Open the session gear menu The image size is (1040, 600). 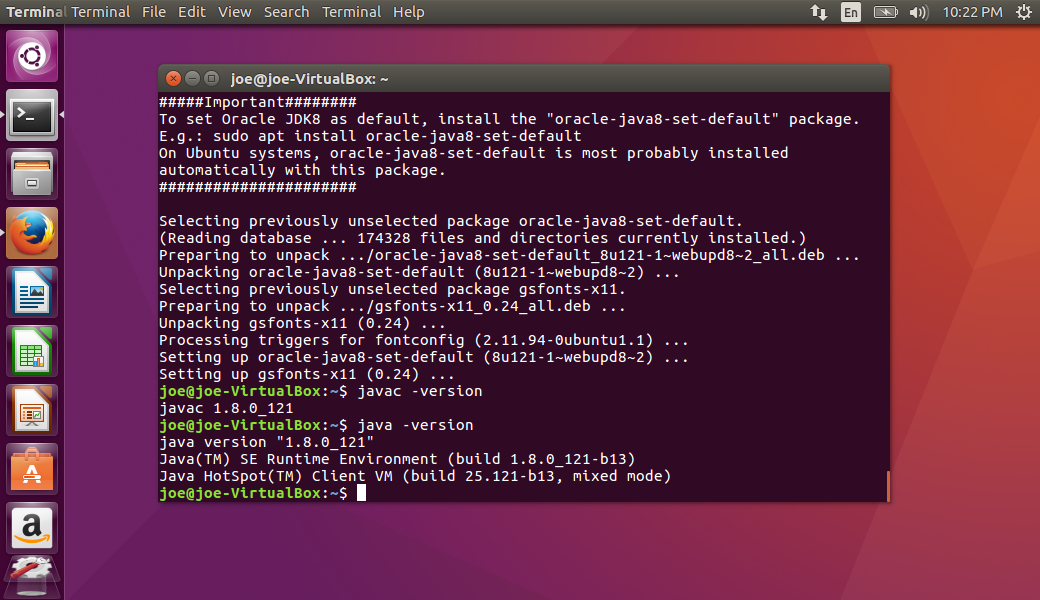pyautogui.click(x=1024, y=12)
